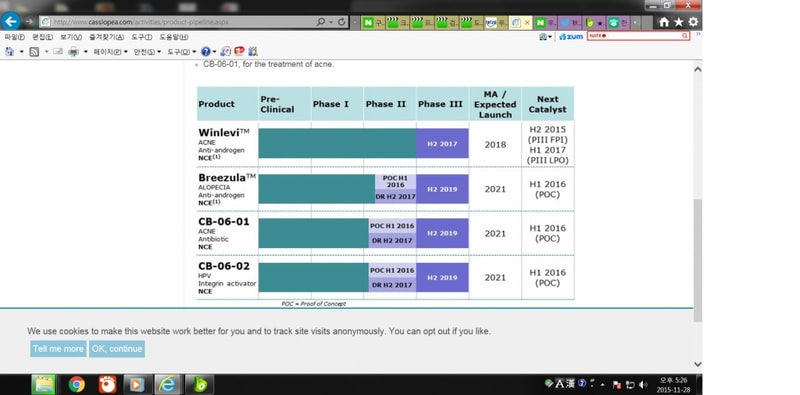This screenshot has height=395, width=800.
Task: Expand the arrow beside the Help icon
Action: pyautogui.click(x=214, y=52)
